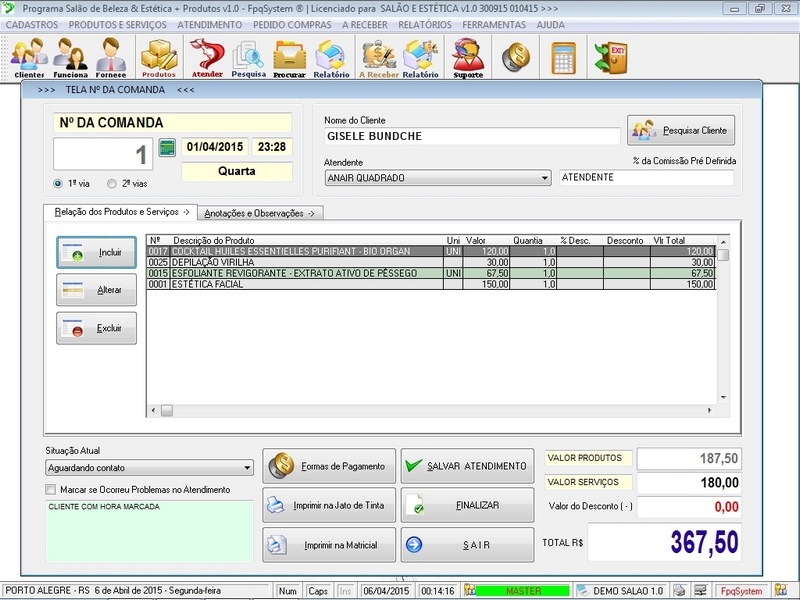Select the 1ª via radio button

(58, 184)
